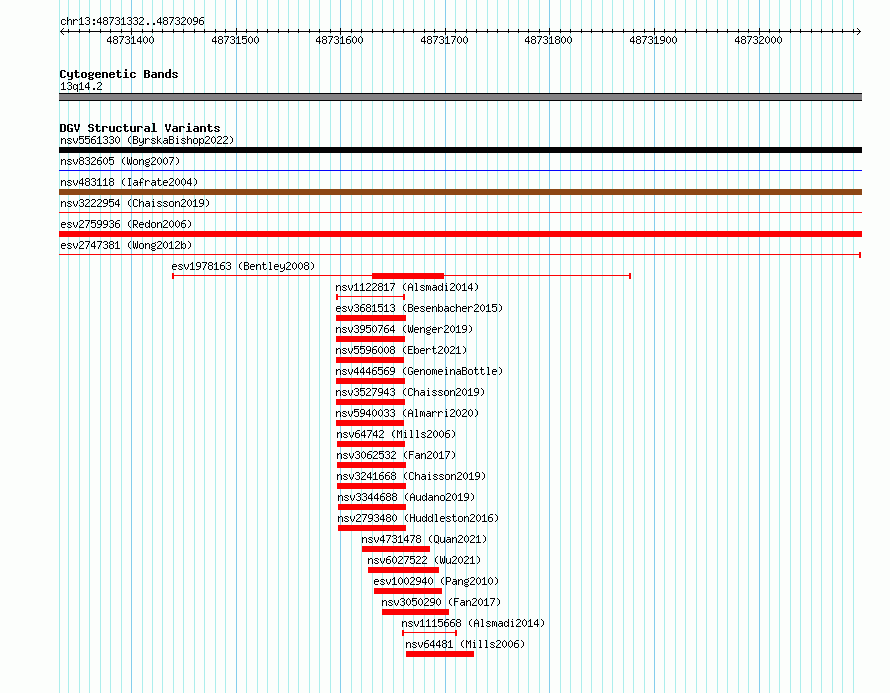Click the nsv5561330 (ByrskaBishop2022) variant label
Viewport: 890px width, 693px height.
tap(147, 140)
